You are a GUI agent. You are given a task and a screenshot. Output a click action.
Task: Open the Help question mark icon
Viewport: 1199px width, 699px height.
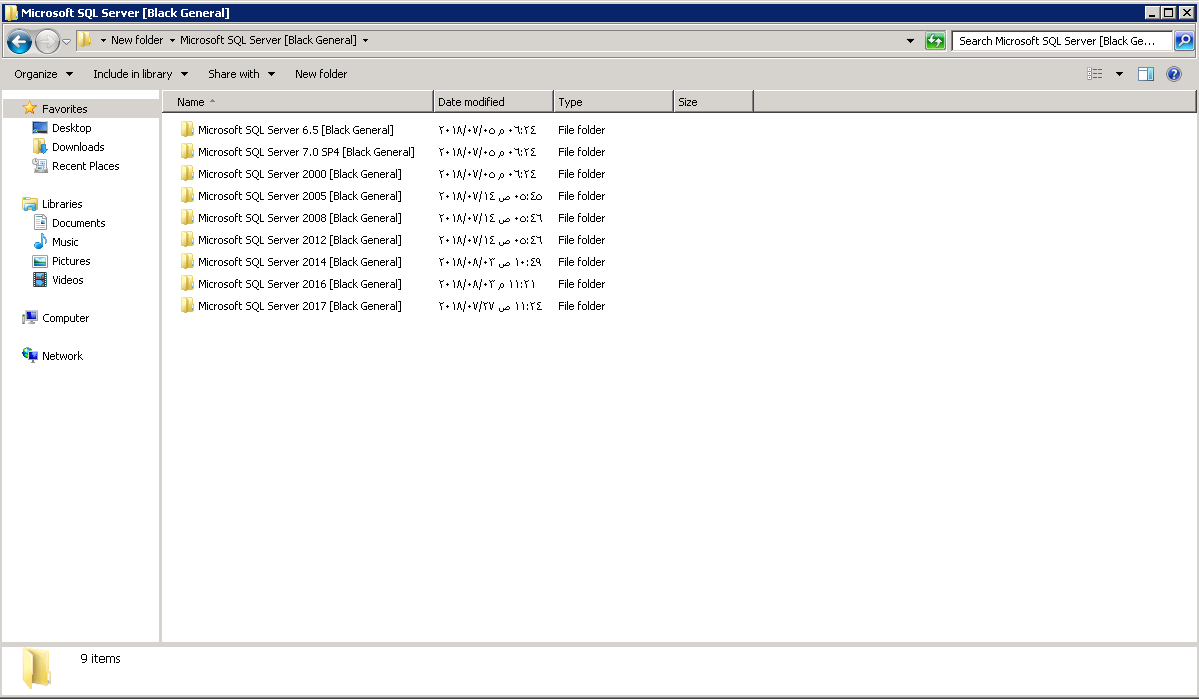pos(1174,74)
